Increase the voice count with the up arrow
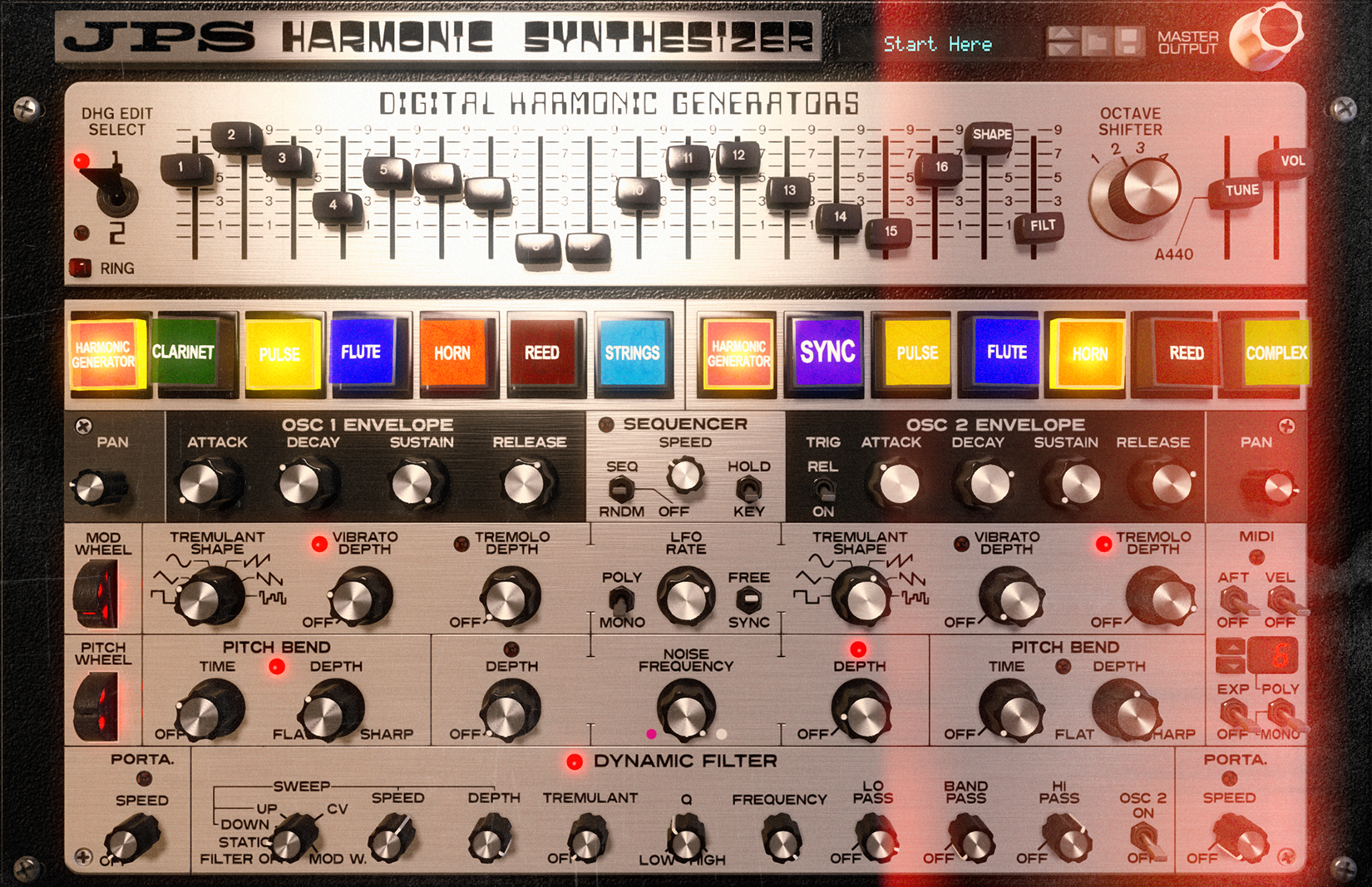This screenshot has height=887, width=1372. pos(1231,647)
